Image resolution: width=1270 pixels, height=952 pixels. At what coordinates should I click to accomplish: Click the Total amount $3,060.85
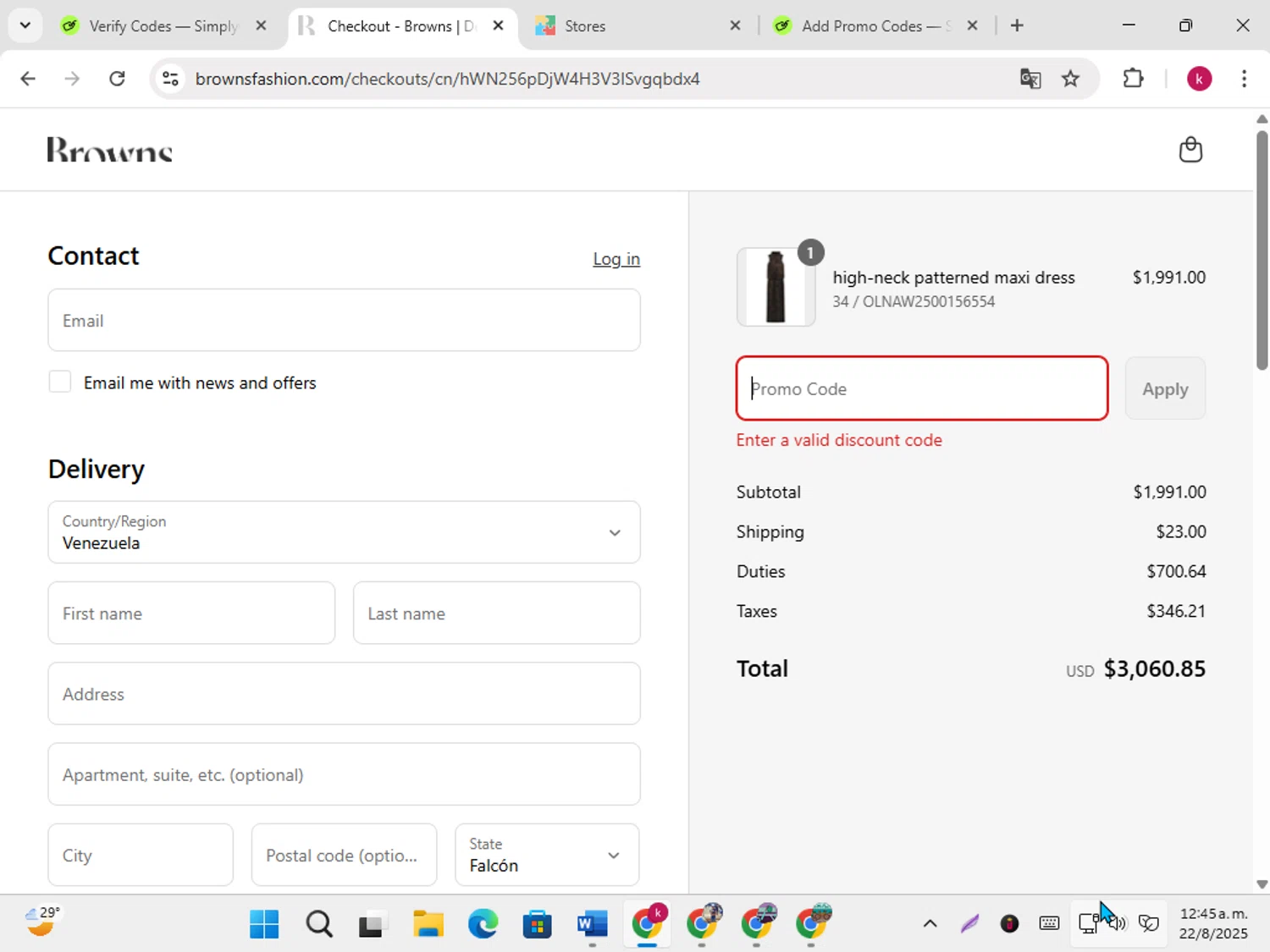1154,669
